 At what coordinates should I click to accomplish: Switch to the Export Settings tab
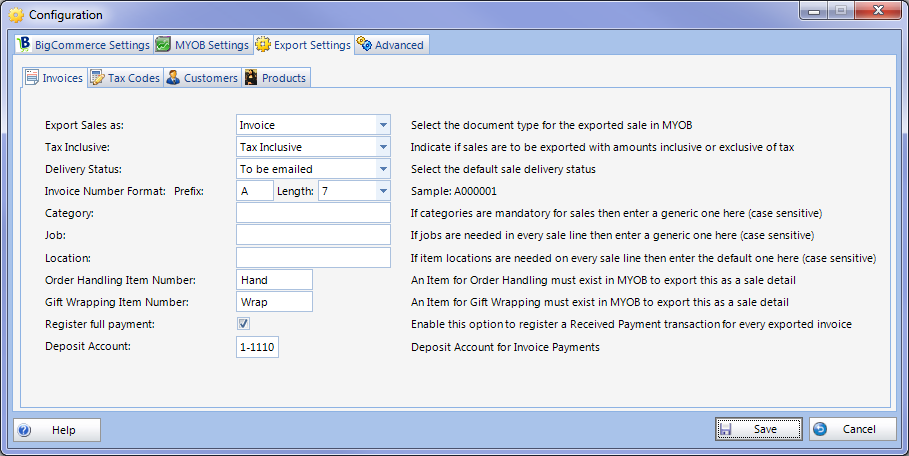304,45
